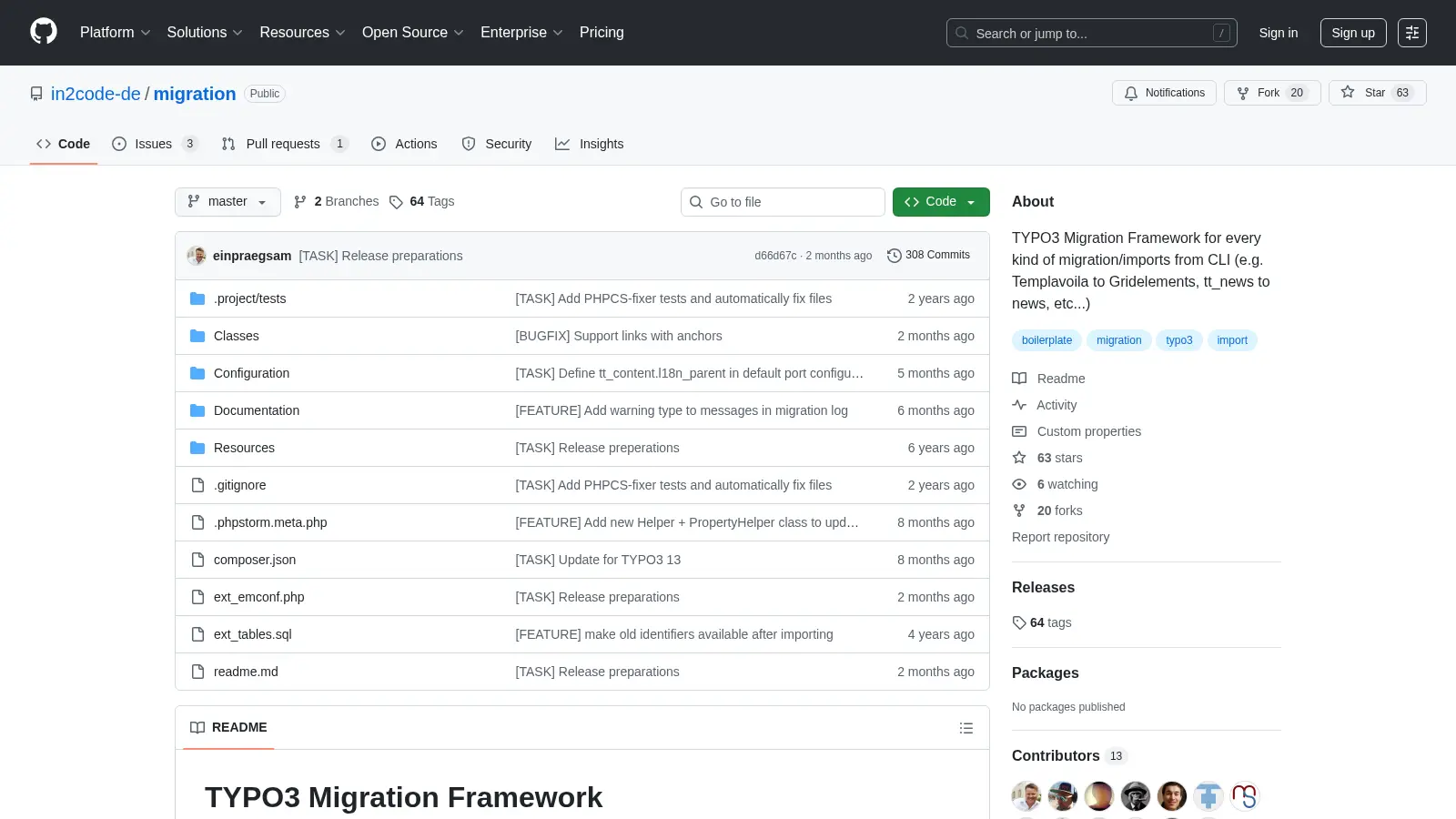The image size is (1456, 819).
Task: Open the Contributors heading link
Action: (1069, 756)
